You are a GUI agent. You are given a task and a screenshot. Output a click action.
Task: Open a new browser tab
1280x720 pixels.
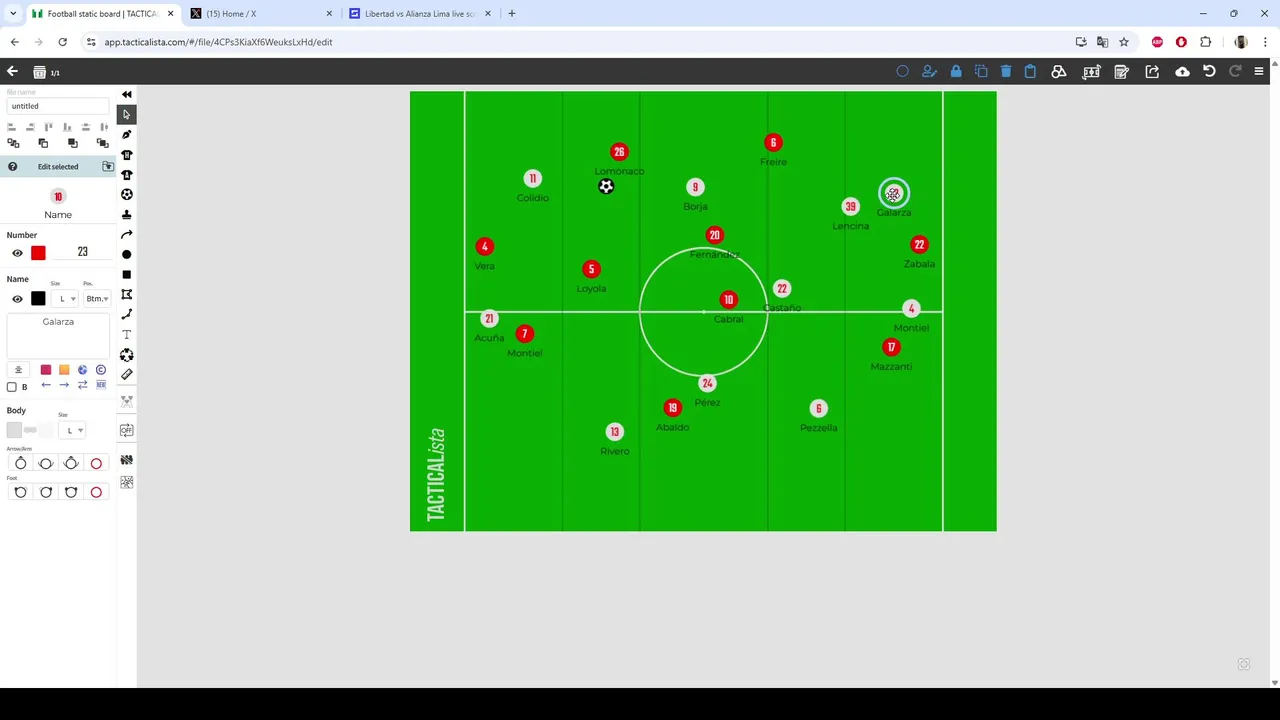tap(511, 14)
